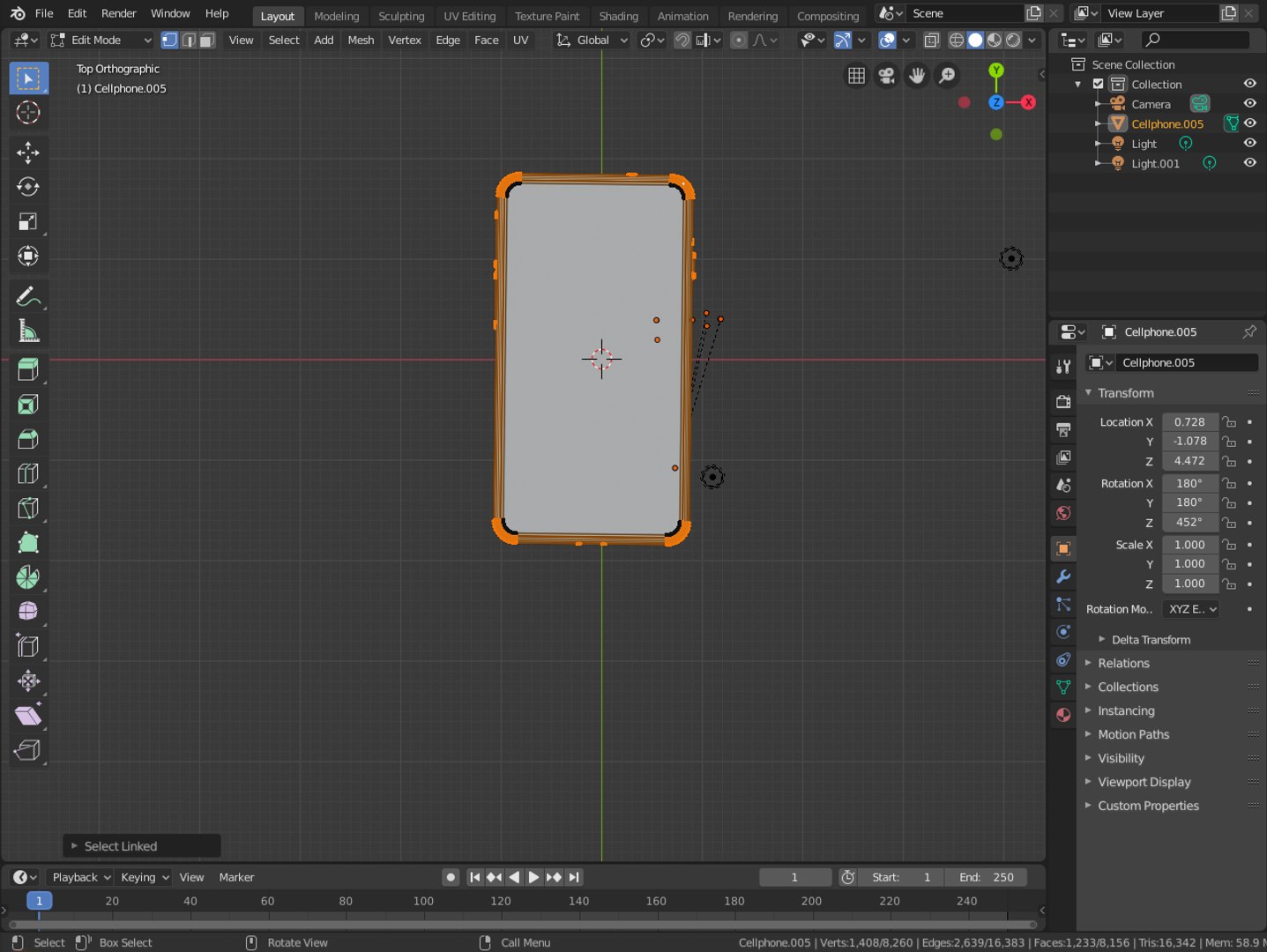
Task: Play the animation forward
Action: pyautogui.click(x=533, y=877)
